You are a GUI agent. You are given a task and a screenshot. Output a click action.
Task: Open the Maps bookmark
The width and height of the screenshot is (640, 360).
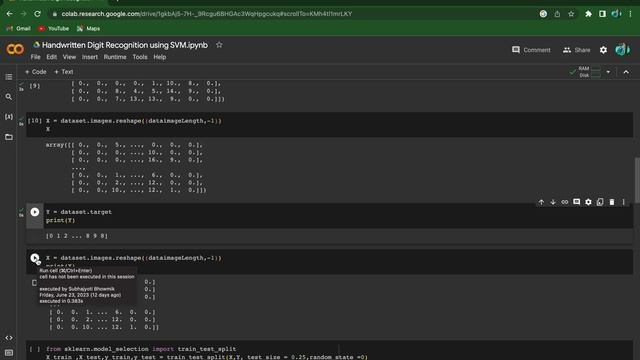88,29
